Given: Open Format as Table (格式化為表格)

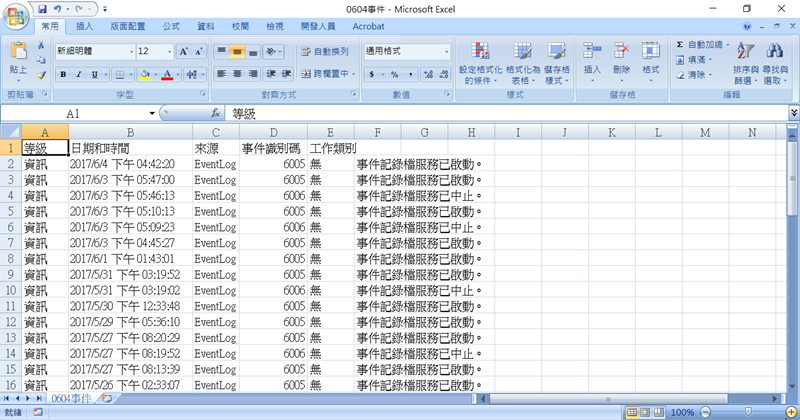Looking at the screenshot, I should tap(522, 63).
